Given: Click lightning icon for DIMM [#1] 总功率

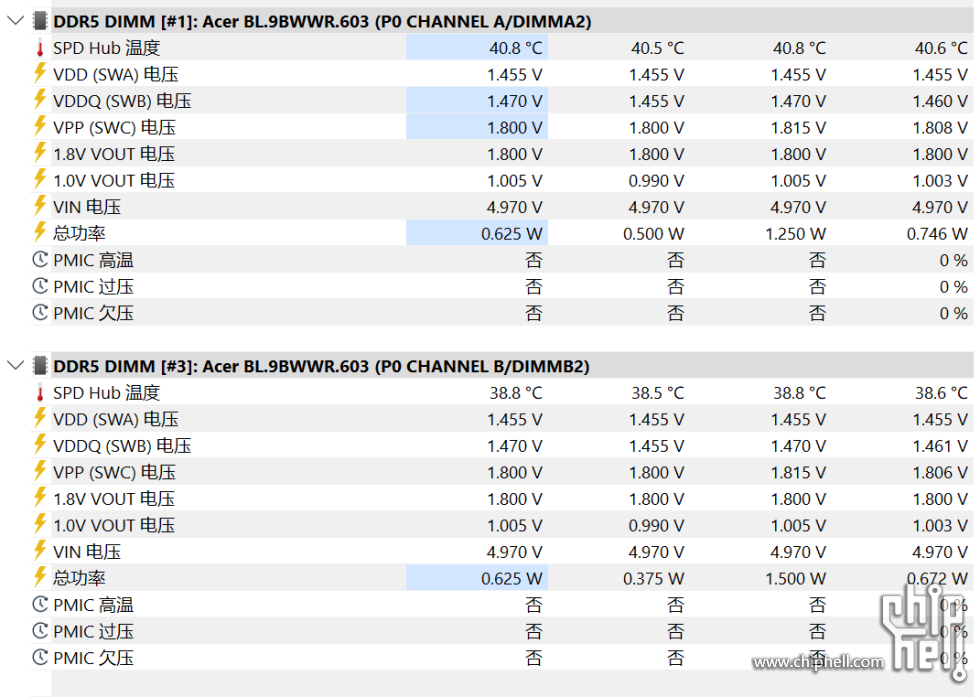Looking at the screenshot, I should tap(40, 232).
